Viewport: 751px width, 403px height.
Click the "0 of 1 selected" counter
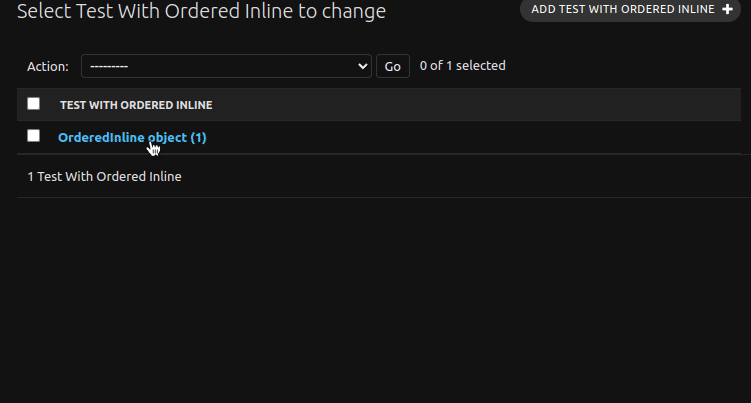pos(462,66)
